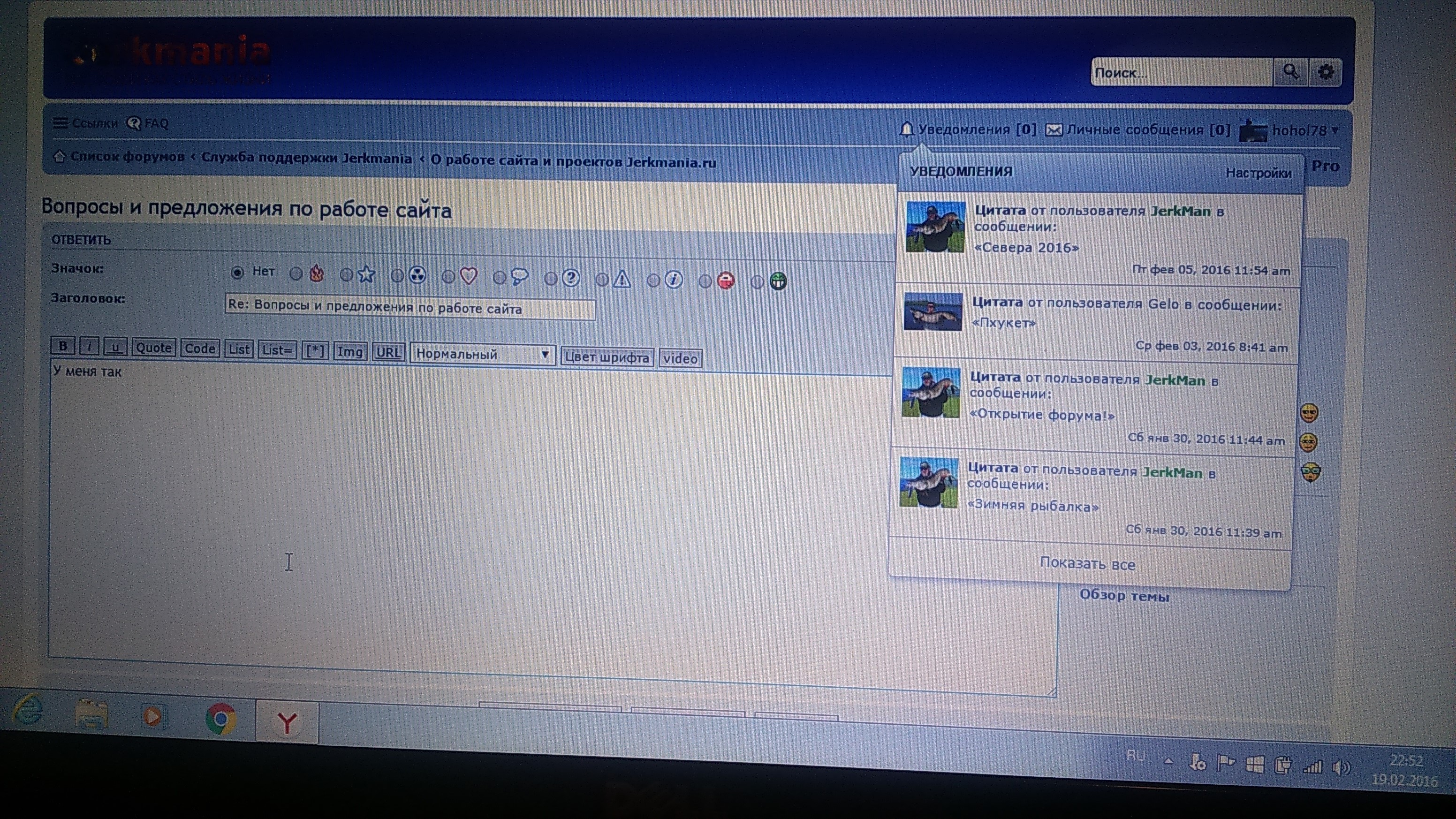The image size is (1456, 819).
Task: Click Настройки in the notifications panel
Action: pyautogui.click(x=1258, y=173)
